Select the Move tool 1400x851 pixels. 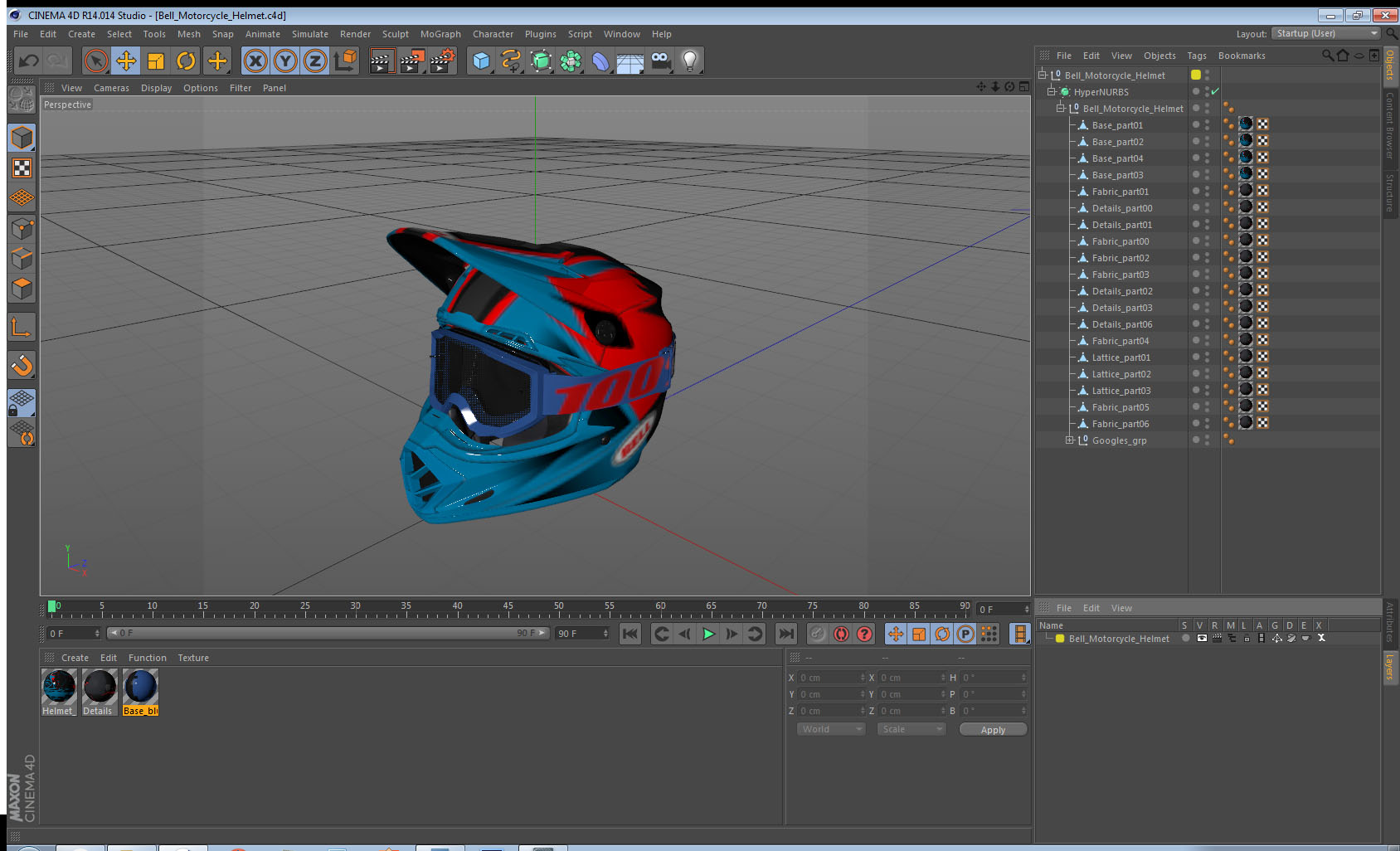[x=126, y=61]
